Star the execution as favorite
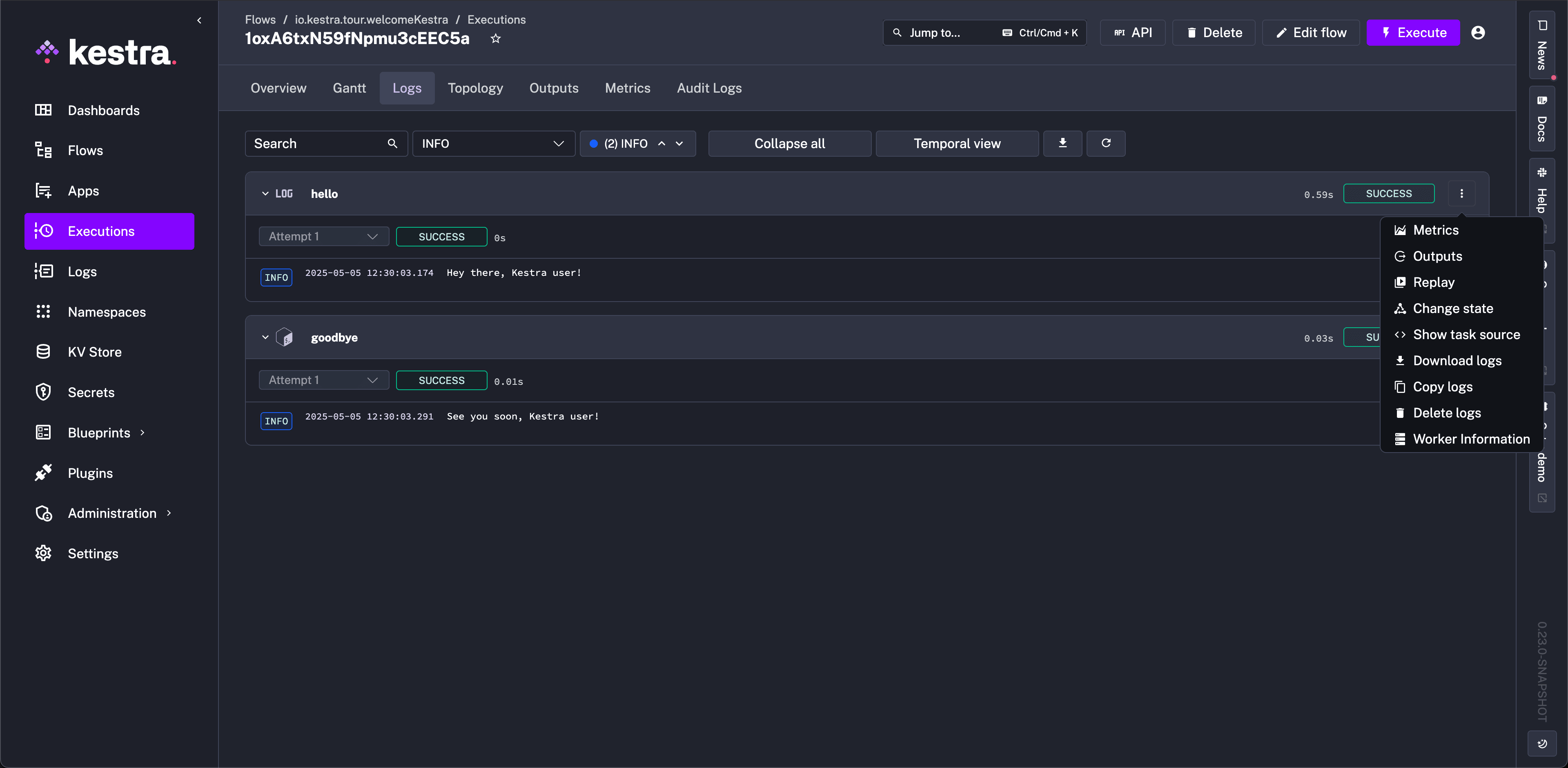Viewport: 1568px width, 768px height. pos(495,38)
